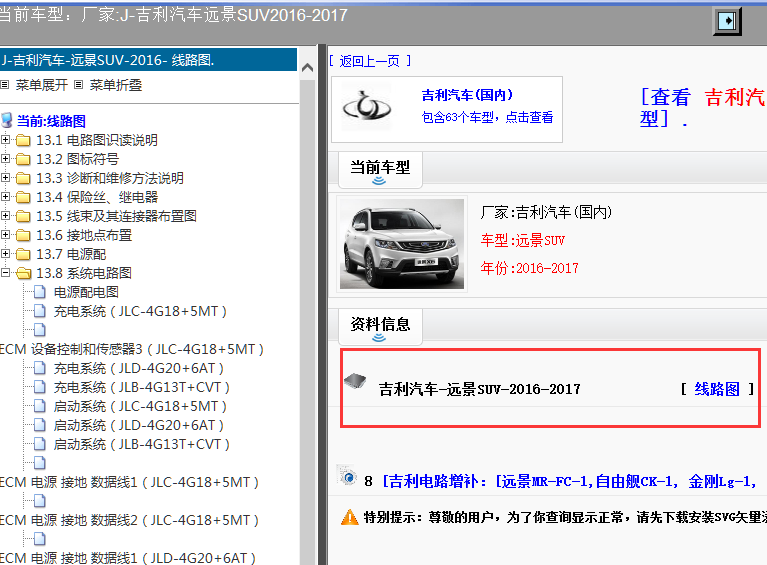Click the icon before item 8 吉利电路增补
Viewport: 767px width, 565px height.
pyautogui.click(x=347, y=475)
